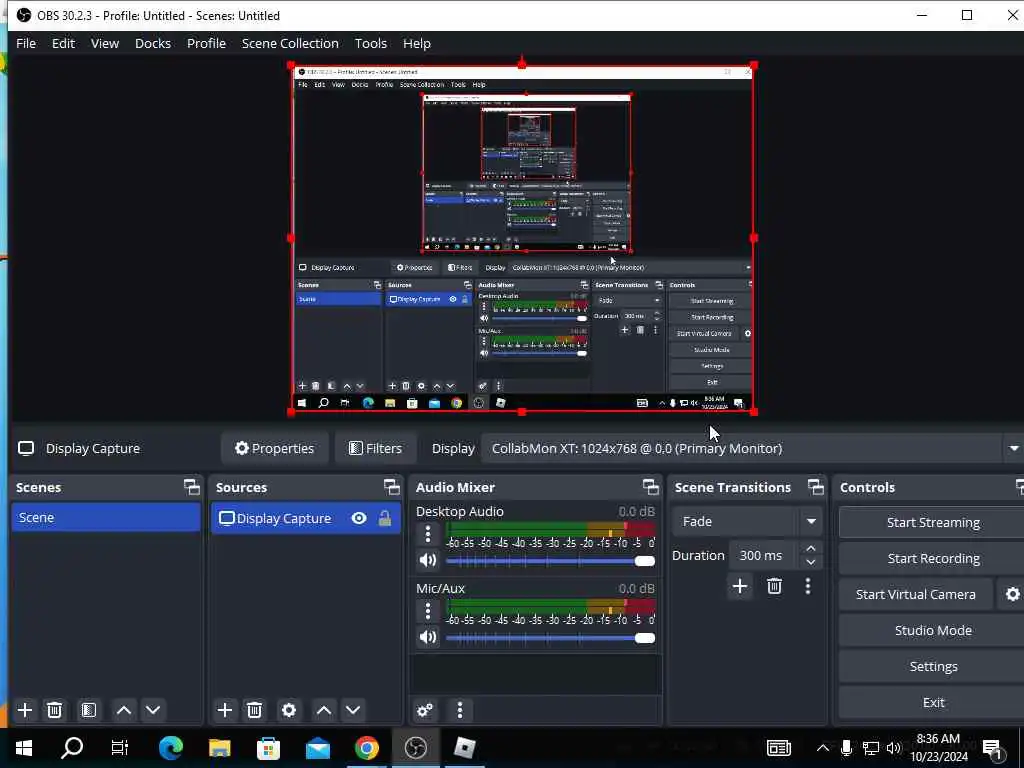Move the source down in the list
This screenshot has height=768, width=1024.
(353, 710)
